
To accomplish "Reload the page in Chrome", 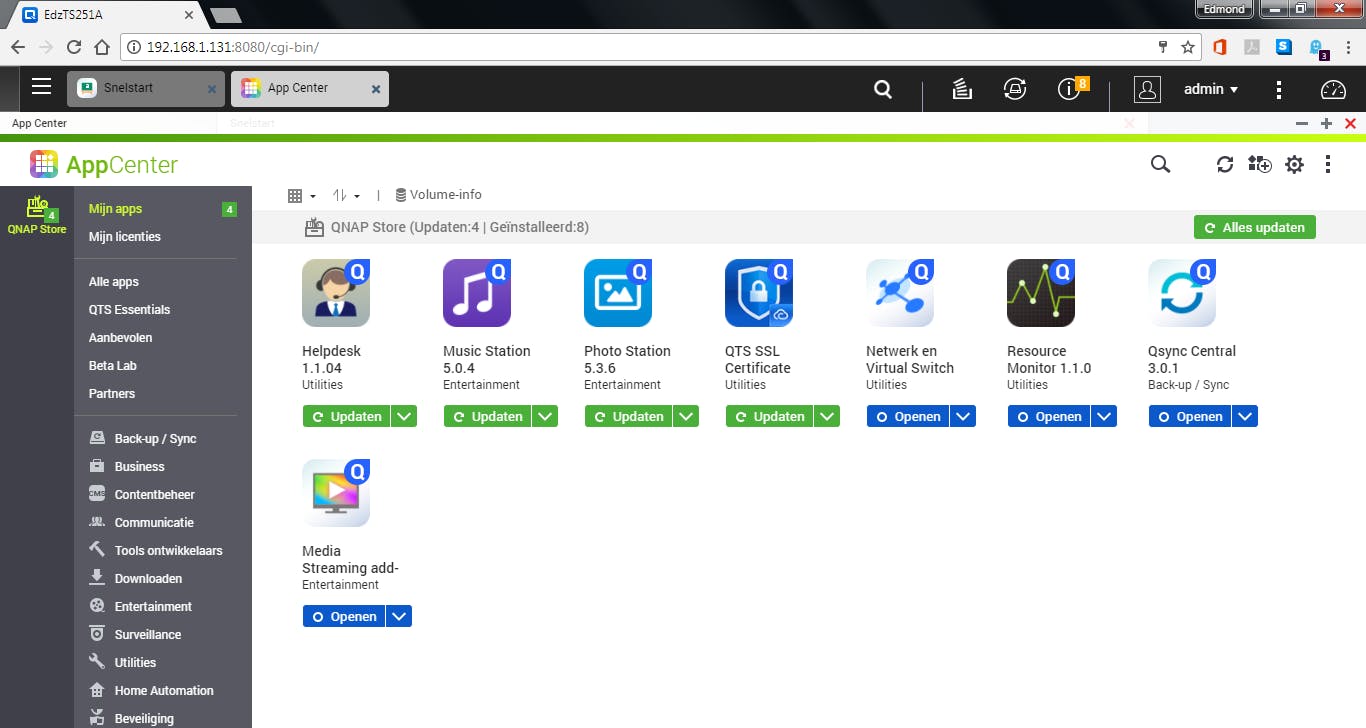I will coord(73,47).
